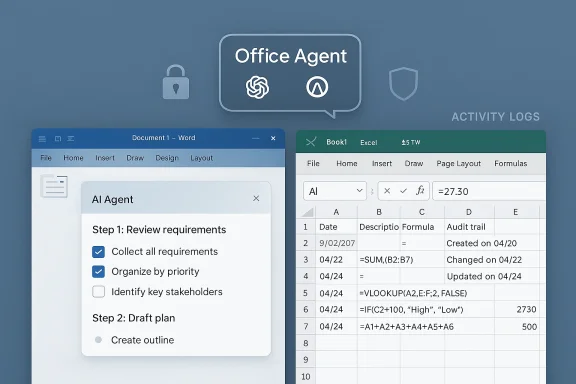Open Word File menu
The width and height of the screenshot is (576, 384).
click(x=46, y=158)
